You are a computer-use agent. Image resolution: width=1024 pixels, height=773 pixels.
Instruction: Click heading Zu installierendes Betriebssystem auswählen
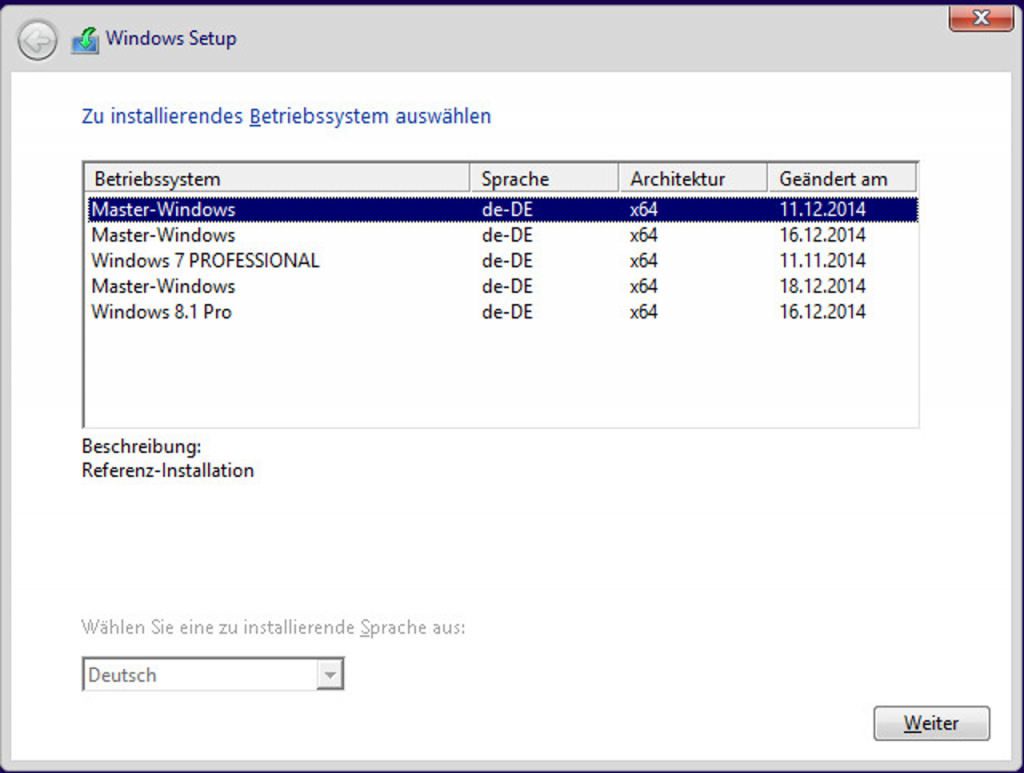(286, 116)
